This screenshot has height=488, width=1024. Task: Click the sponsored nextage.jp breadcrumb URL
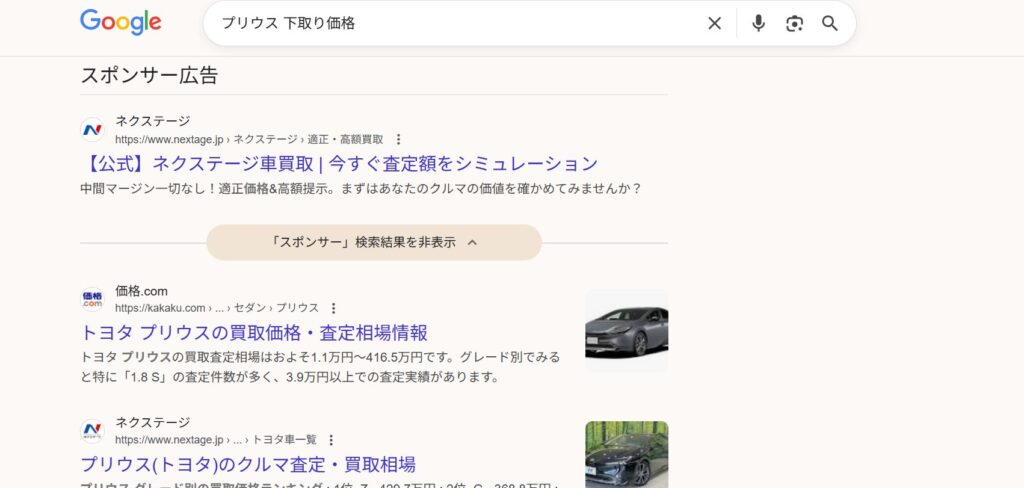[x=249, y=139]
